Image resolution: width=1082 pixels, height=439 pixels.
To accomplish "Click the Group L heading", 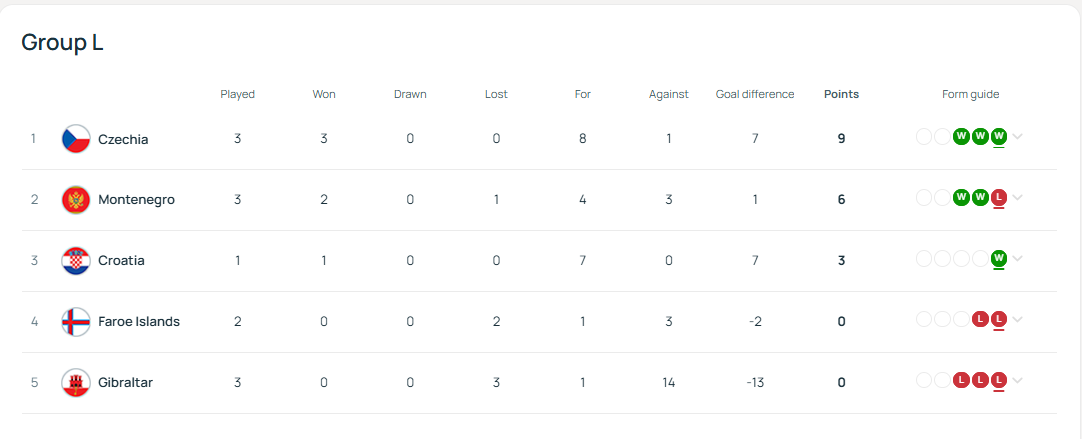I will click(62, 42).
